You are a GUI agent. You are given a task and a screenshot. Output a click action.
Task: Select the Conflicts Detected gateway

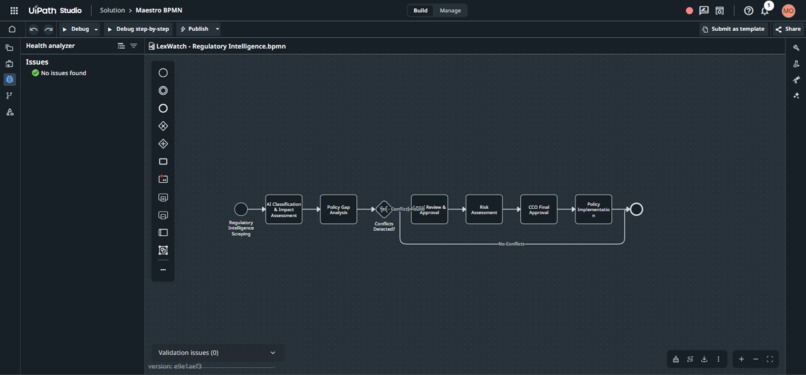point(383,209)
